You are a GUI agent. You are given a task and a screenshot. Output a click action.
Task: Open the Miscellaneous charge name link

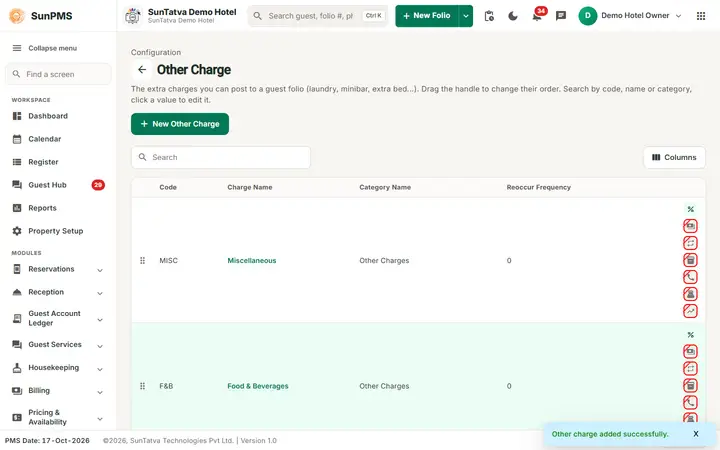pyautogui.click(x=252, y=260)
